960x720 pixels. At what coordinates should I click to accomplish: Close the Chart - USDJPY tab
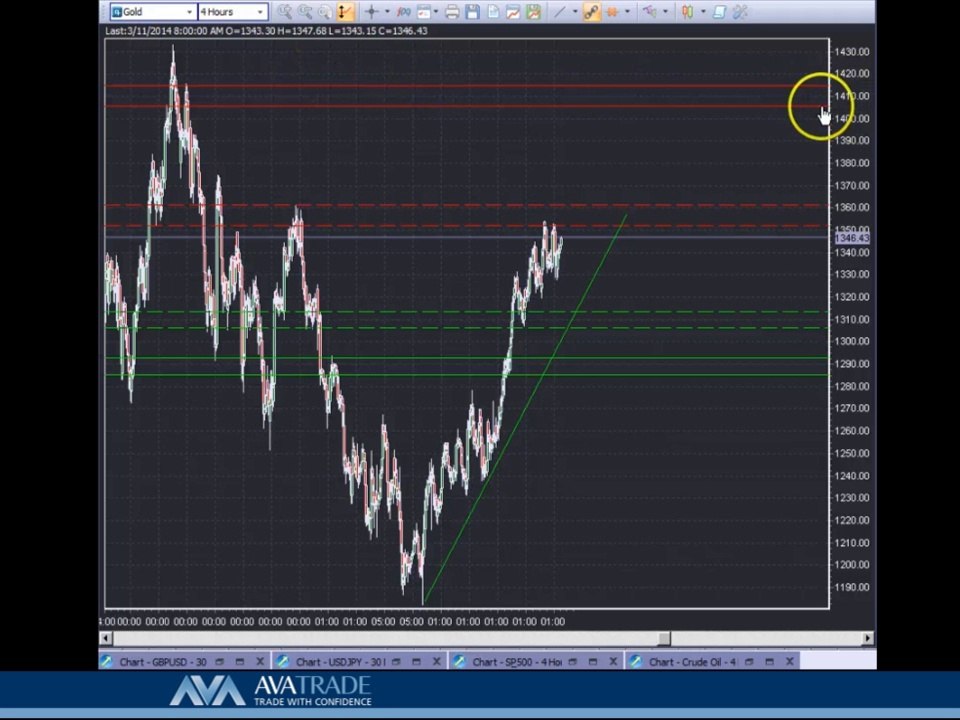pos(437,661)
